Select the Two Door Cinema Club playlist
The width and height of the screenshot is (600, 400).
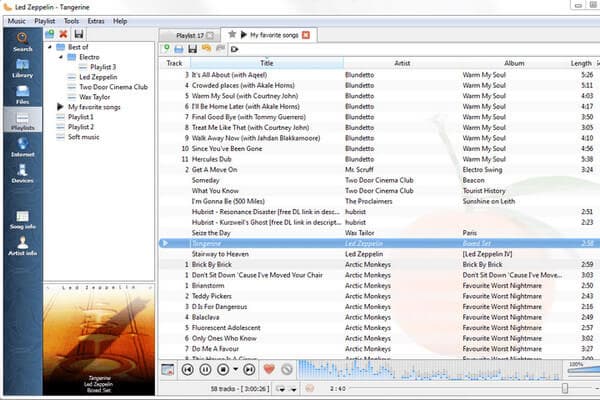coord(113,87)
